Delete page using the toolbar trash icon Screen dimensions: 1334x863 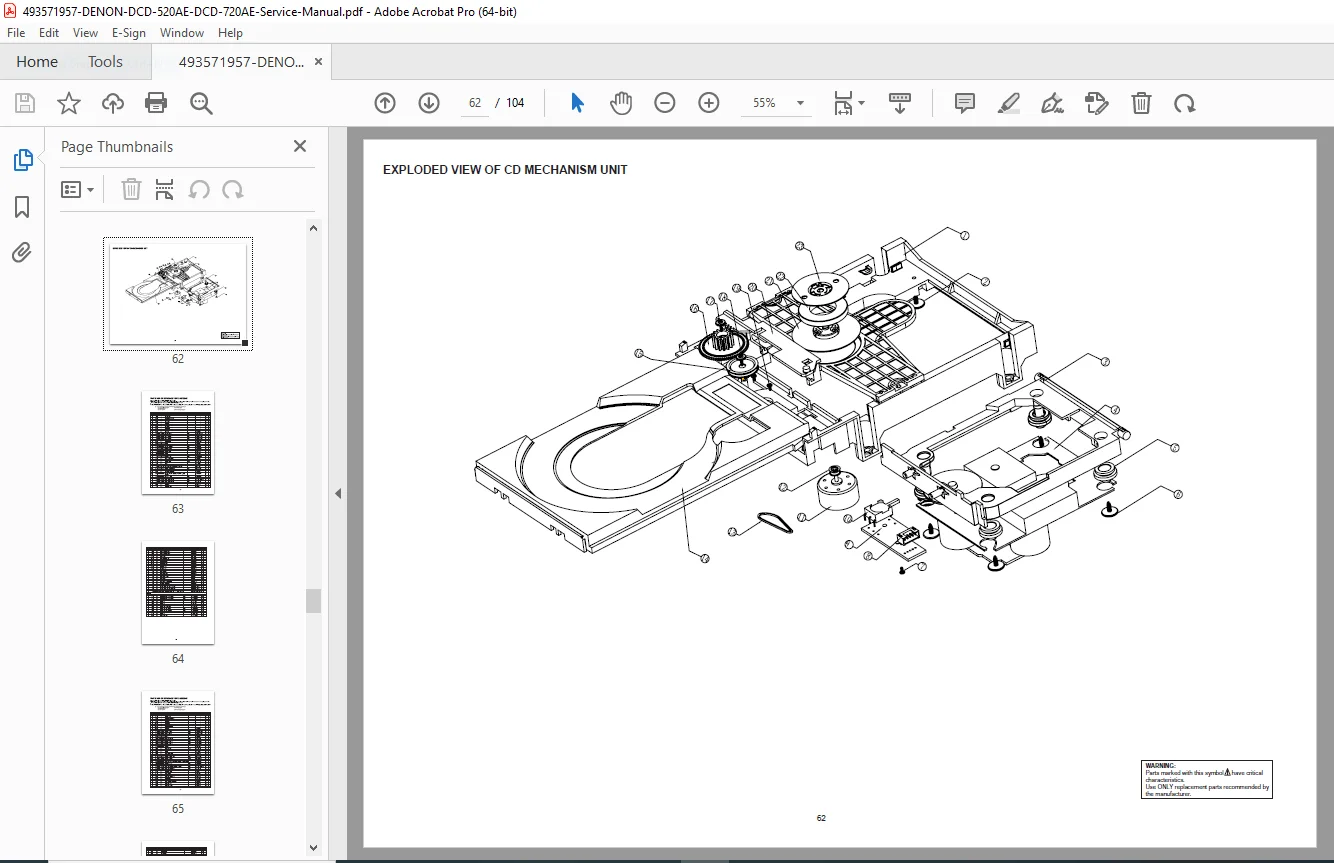(x=1141, y=103)
